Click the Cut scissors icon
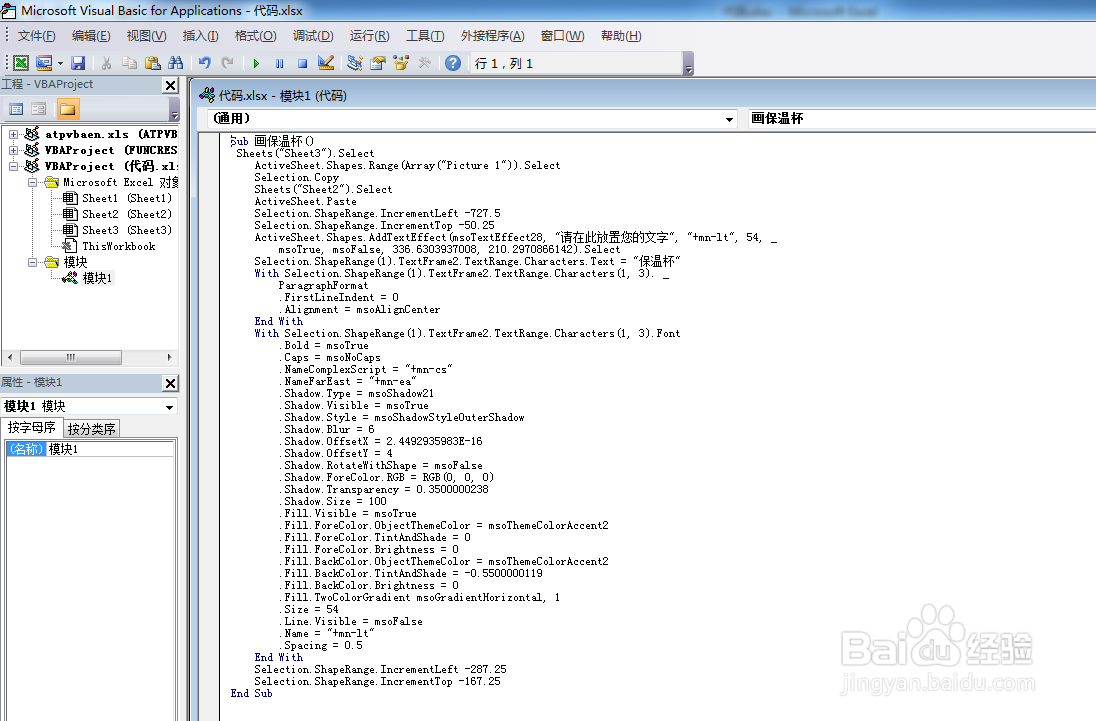 (x=106, y=64)
